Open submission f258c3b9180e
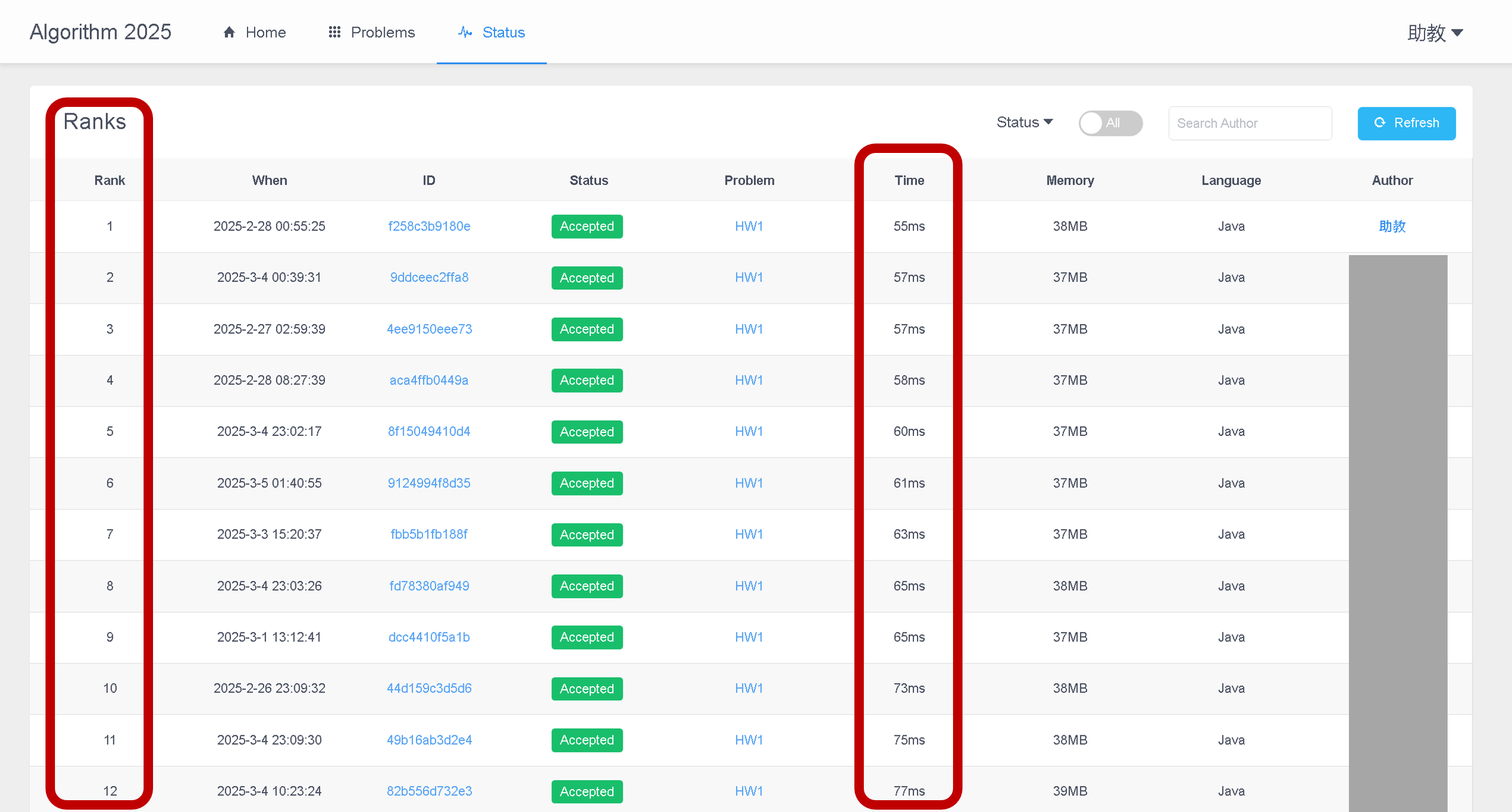This screenshot has width=1512, height=812. point(429,226)
